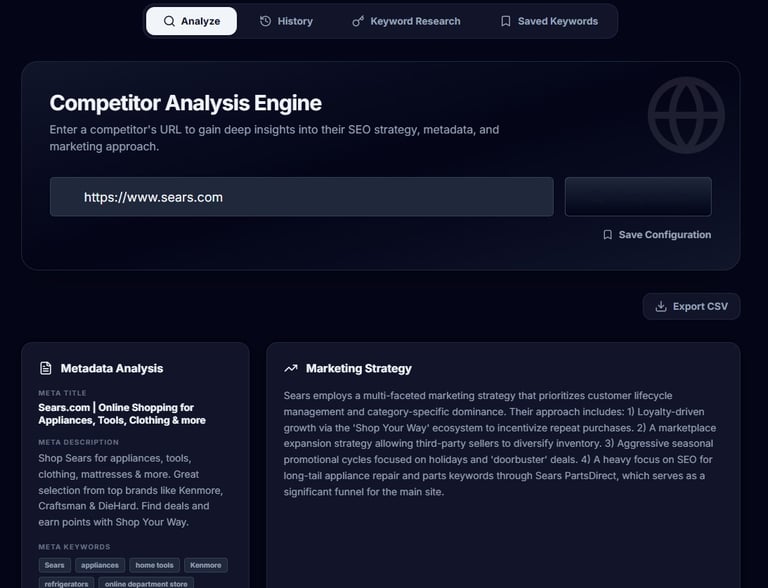Select the 'Kenmore' keyword tag
This screenshot has width=768, height=588.
[x=206, y=565]
